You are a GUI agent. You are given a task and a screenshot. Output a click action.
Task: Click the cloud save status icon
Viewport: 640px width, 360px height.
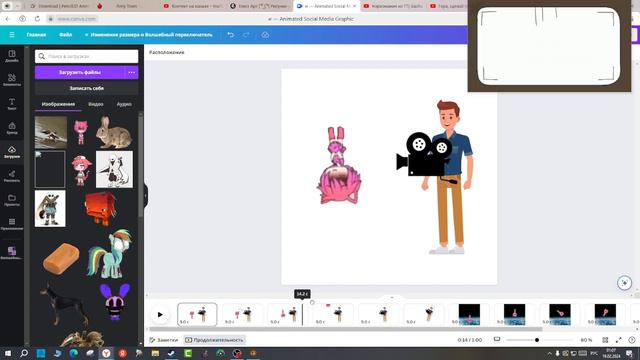pyautogui.click(x=265, y=35)
